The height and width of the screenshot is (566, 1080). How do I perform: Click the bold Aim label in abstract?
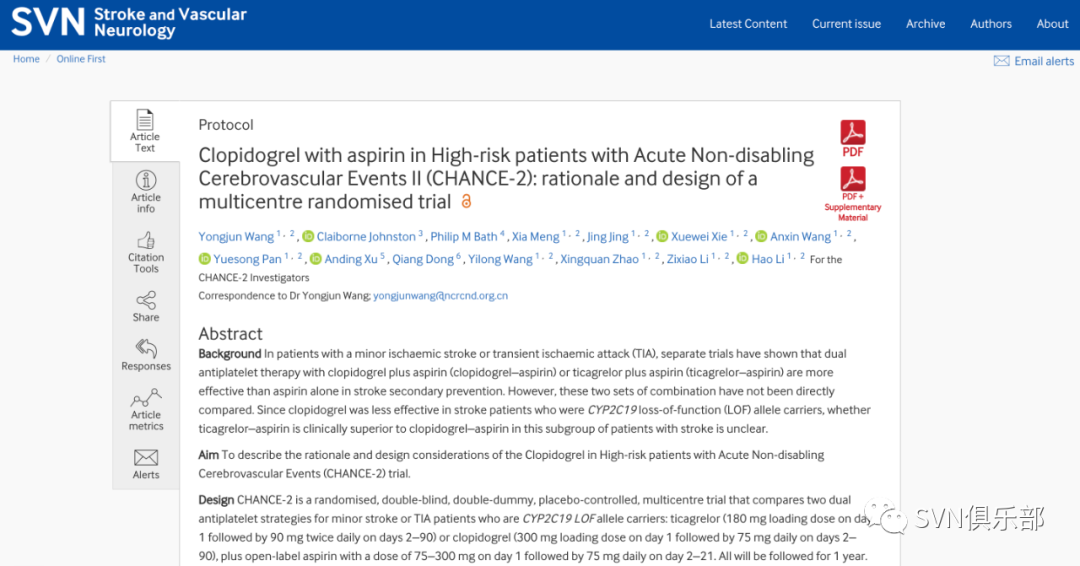coord(209,455)
